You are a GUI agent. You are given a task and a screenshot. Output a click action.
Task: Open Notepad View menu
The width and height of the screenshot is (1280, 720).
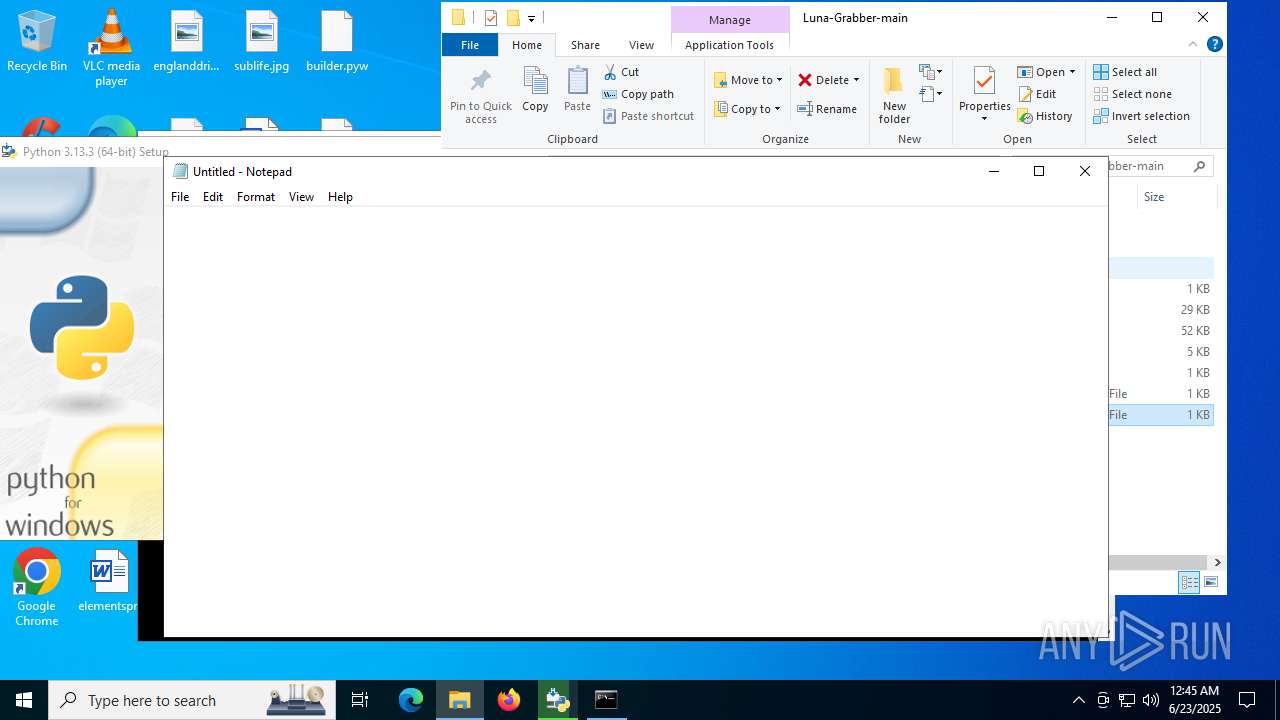[301, 197]
